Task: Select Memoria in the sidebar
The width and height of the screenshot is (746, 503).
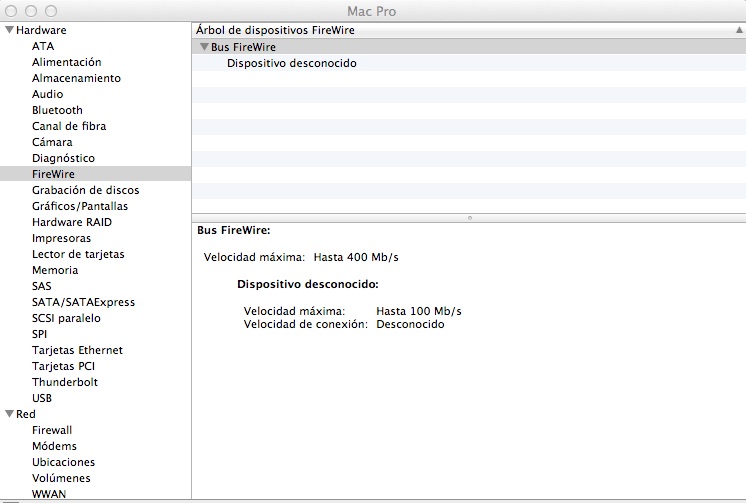Action: pyautogui.click(x=55, y=270)
